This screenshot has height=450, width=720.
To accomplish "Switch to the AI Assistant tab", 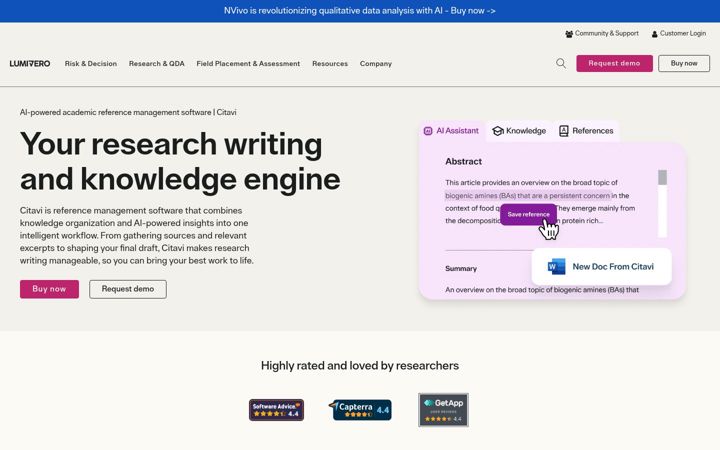I will pyautogui.click(x=451, y=131).
